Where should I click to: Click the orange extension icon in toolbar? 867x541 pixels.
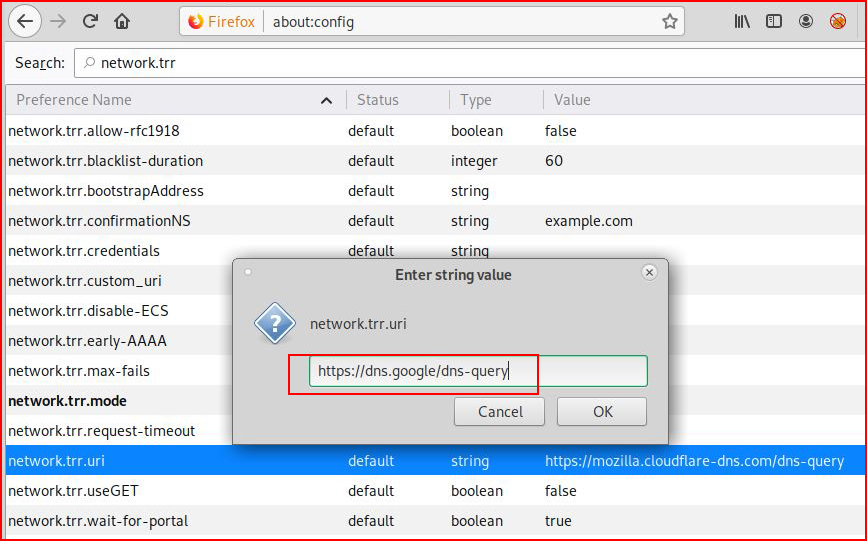(x=838, y=22)
